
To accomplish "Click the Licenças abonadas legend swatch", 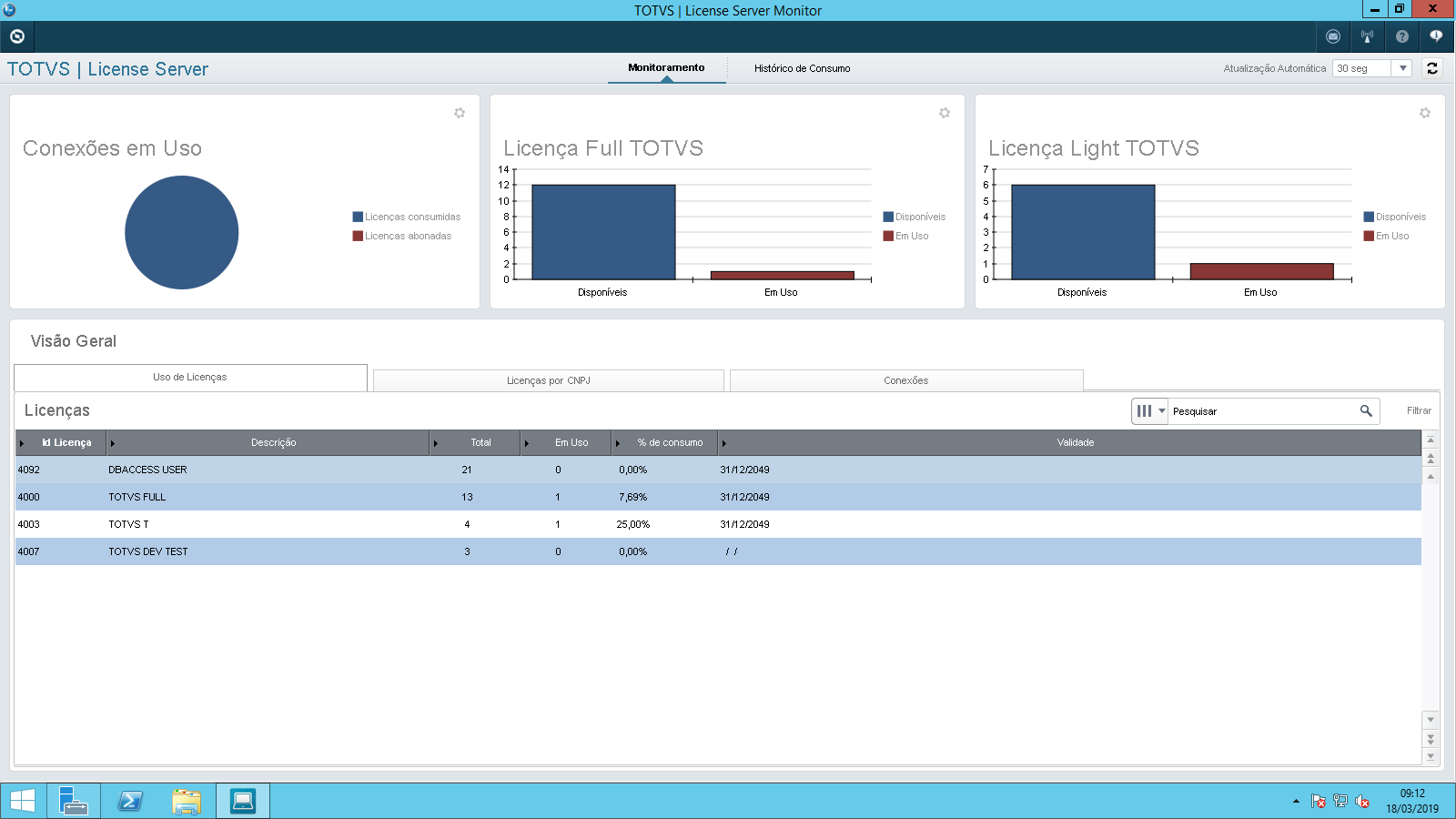I will pyautogui.click(x=358, y=236).
